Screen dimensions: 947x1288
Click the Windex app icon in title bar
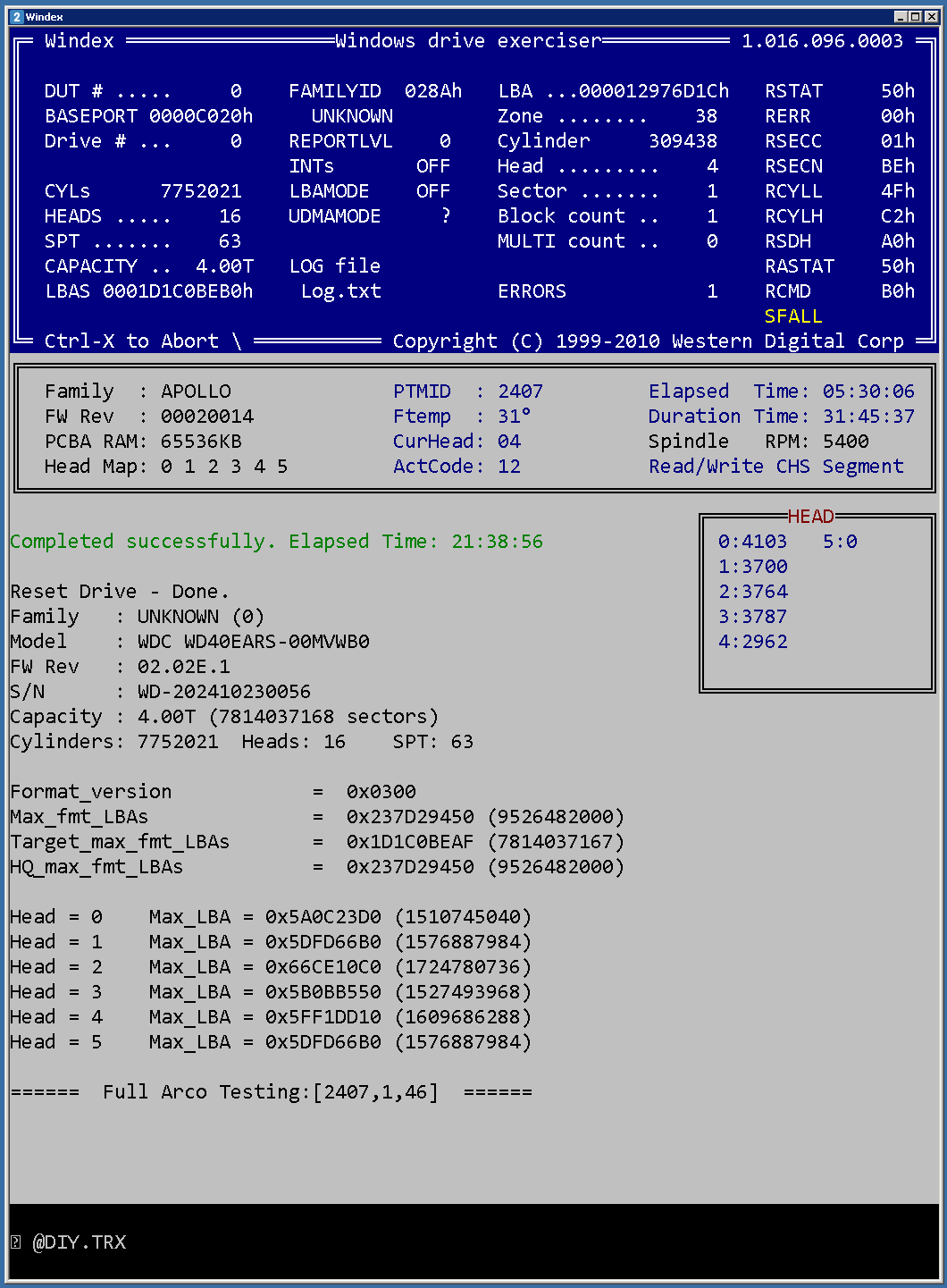coord(17,17)
